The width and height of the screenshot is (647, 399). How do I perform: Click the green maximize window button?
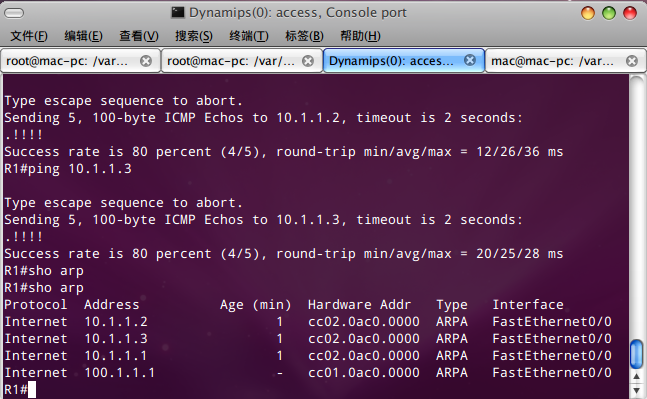click(x=609, y=13)
